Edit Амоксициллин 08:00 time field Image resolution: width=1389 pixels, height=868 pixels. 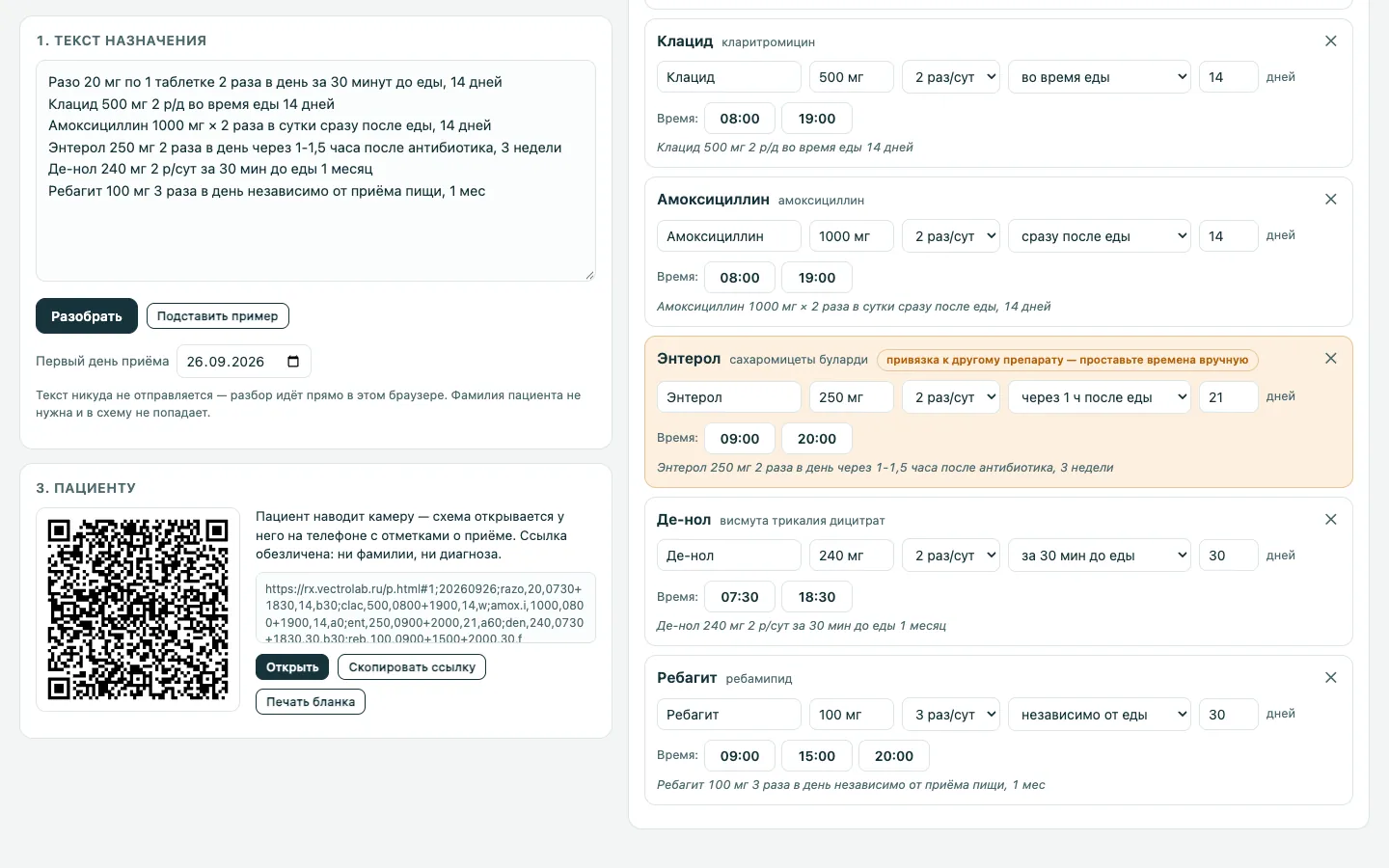(x=740, y=278)
